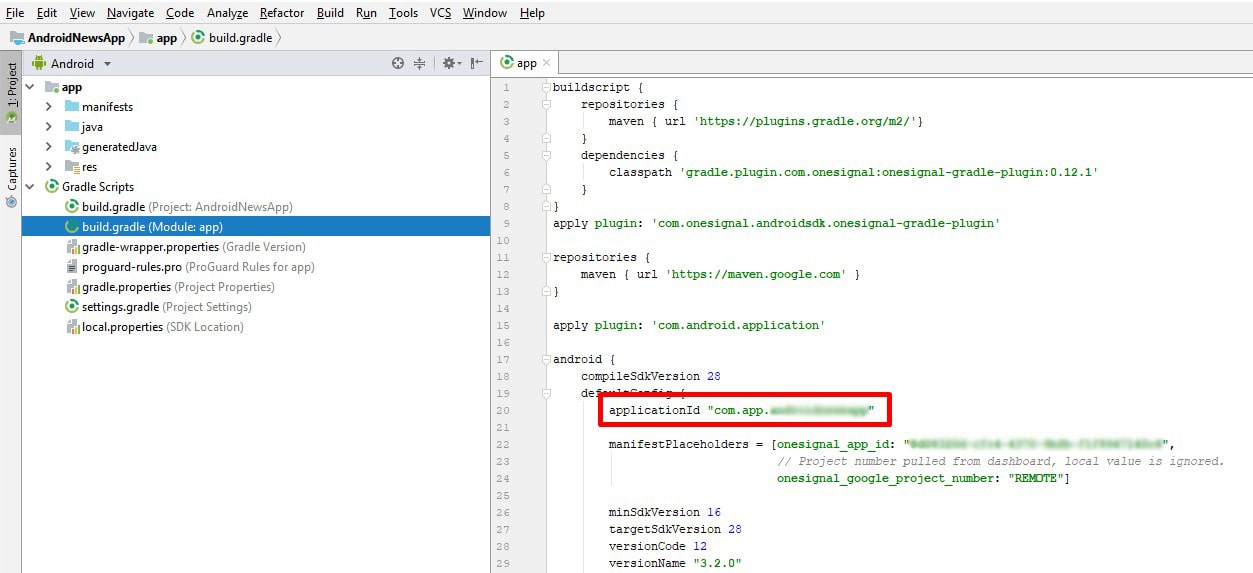This screenshot has height=573, width=1253.
Task: Fold the buildscript block at line 1
Action: pyautogui.click(x=546, y=87)
